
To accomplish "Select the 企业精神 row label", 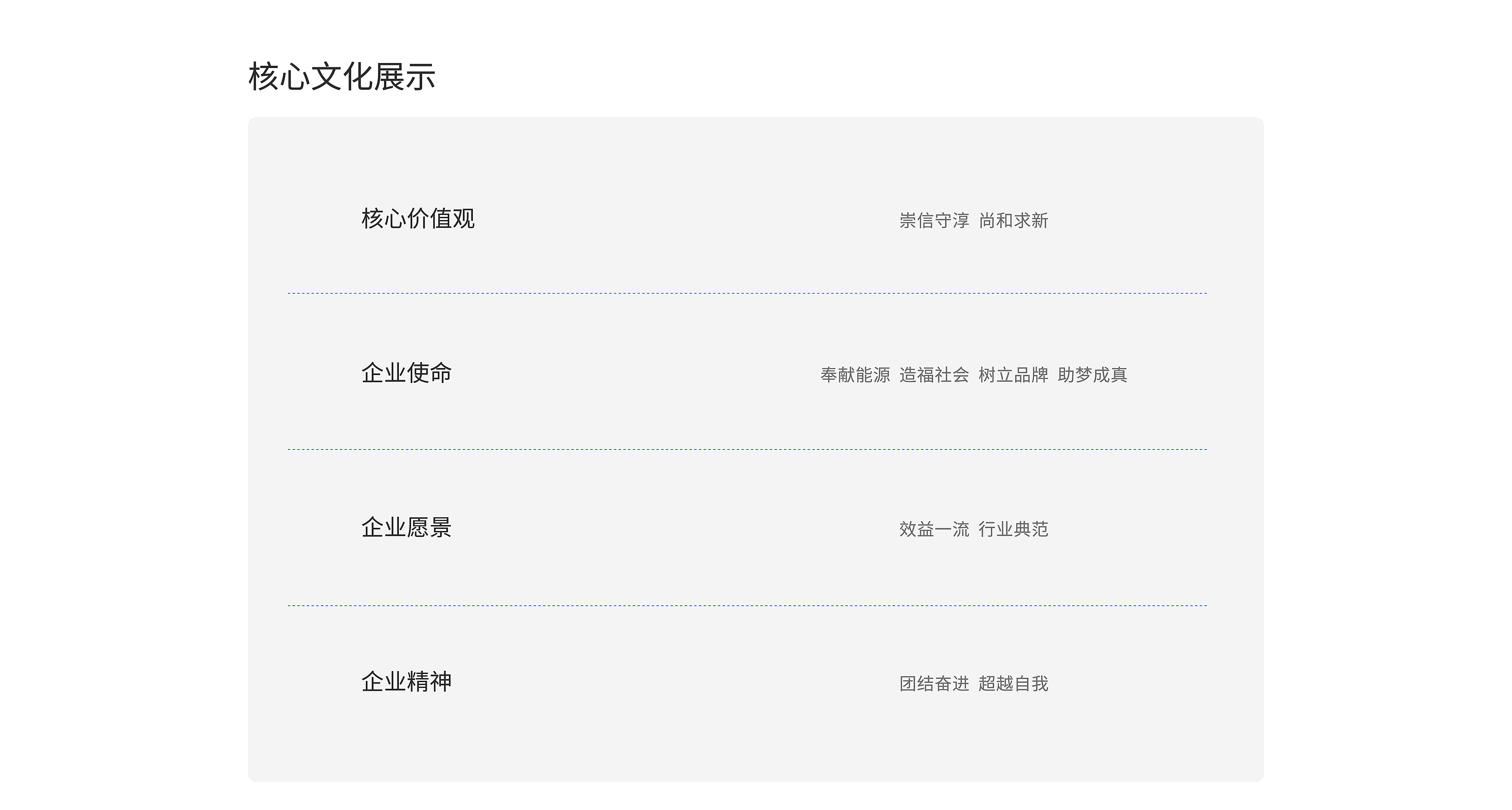I will (x=406, y=682).
